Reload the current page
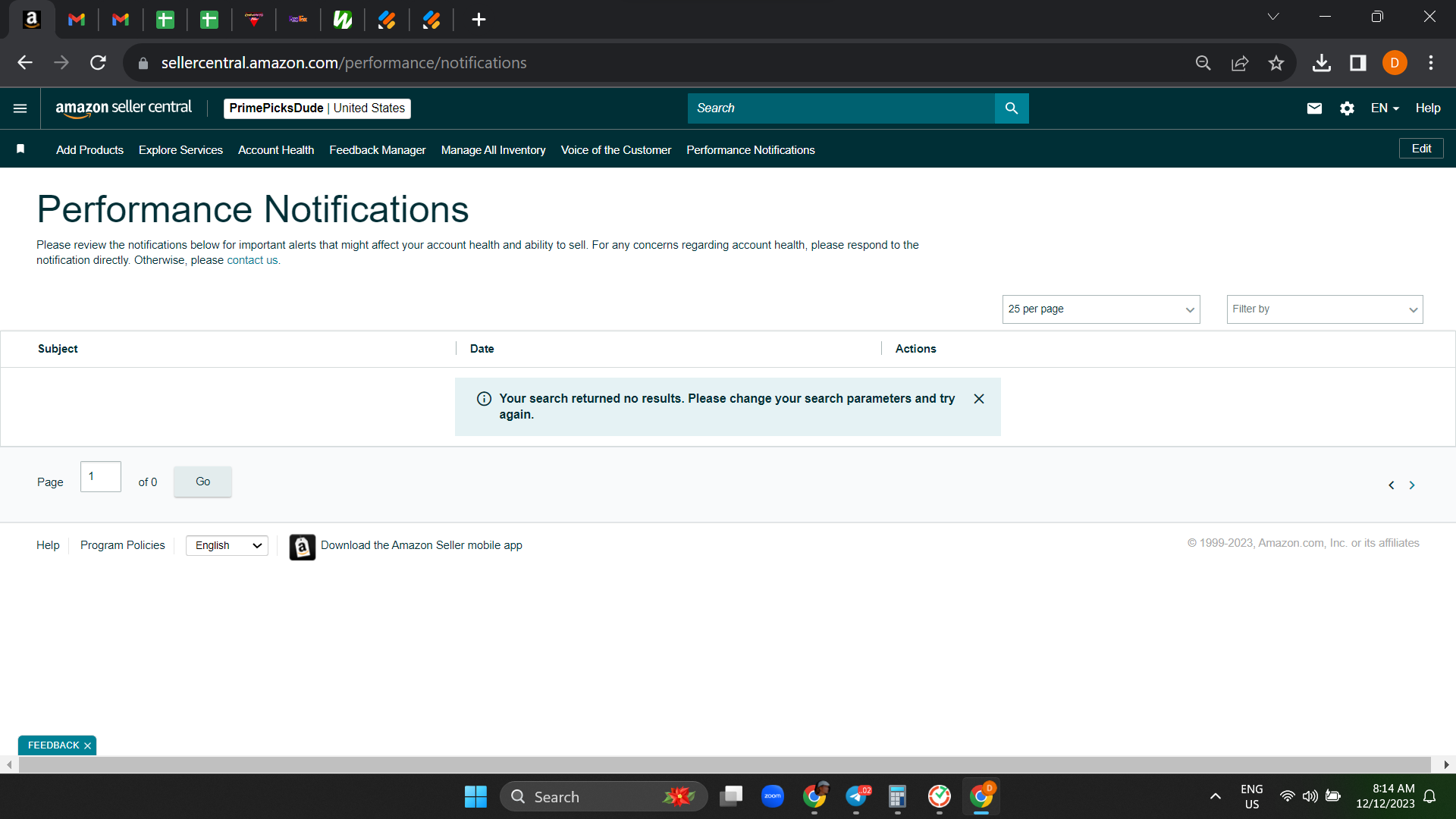The width and height of the screenshot is (1456, 819). coord(98,63)
